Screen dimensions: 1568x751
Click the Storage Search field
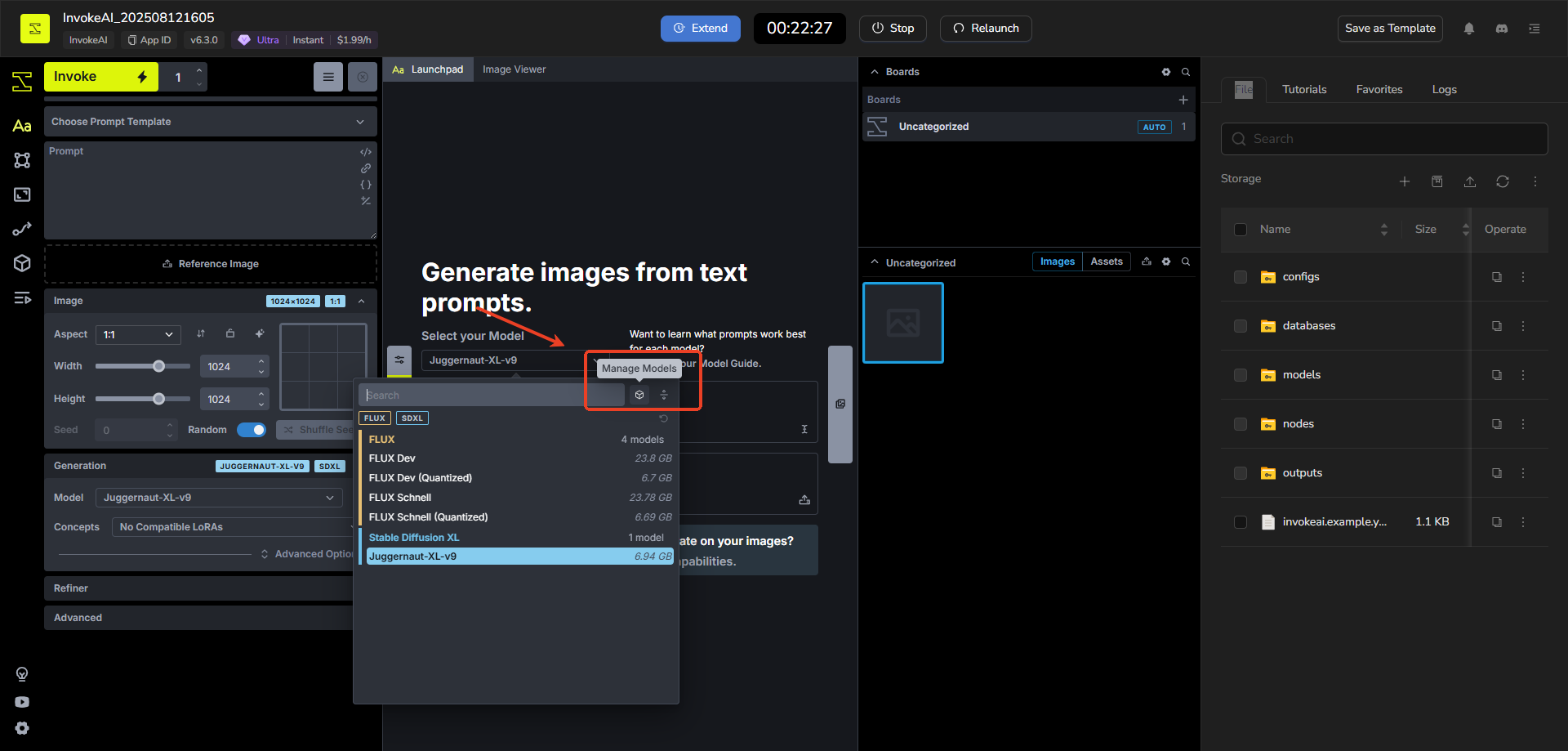click(x=1384, y=139)
